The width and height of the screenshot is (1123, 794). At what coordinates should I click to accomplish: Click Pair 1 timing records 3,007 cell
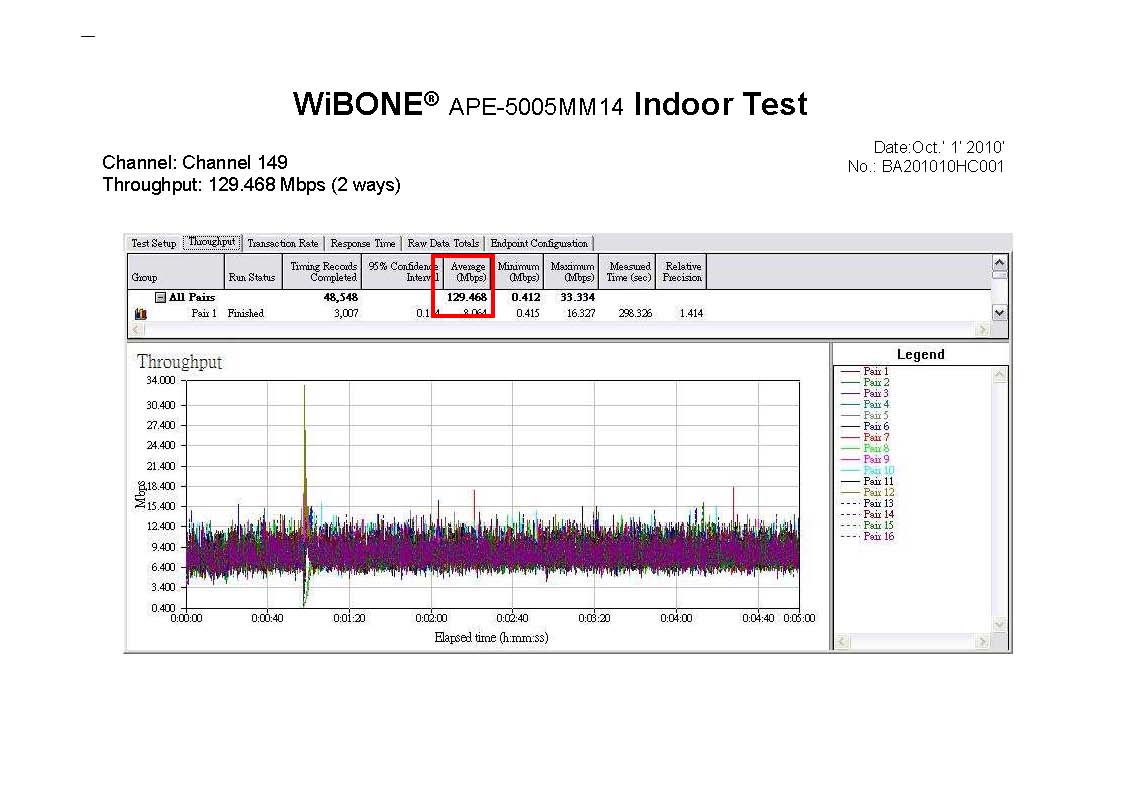tap(346, 314)
